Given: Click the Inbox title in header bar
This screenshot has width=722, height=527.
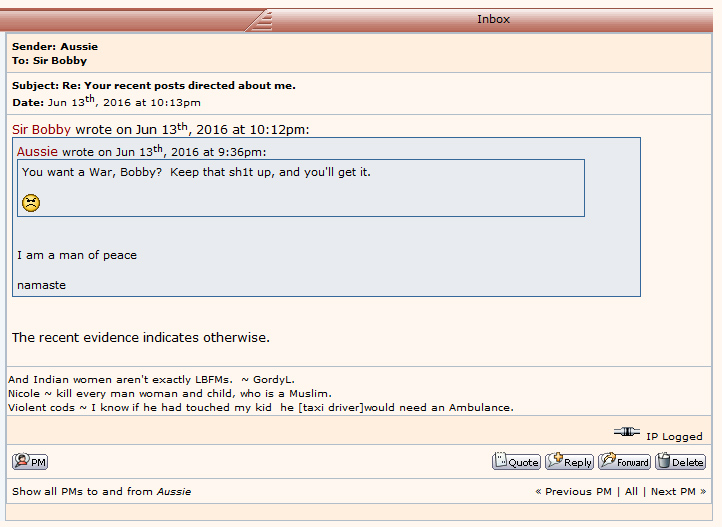Looking at the screenshot, I should (493, 19).
